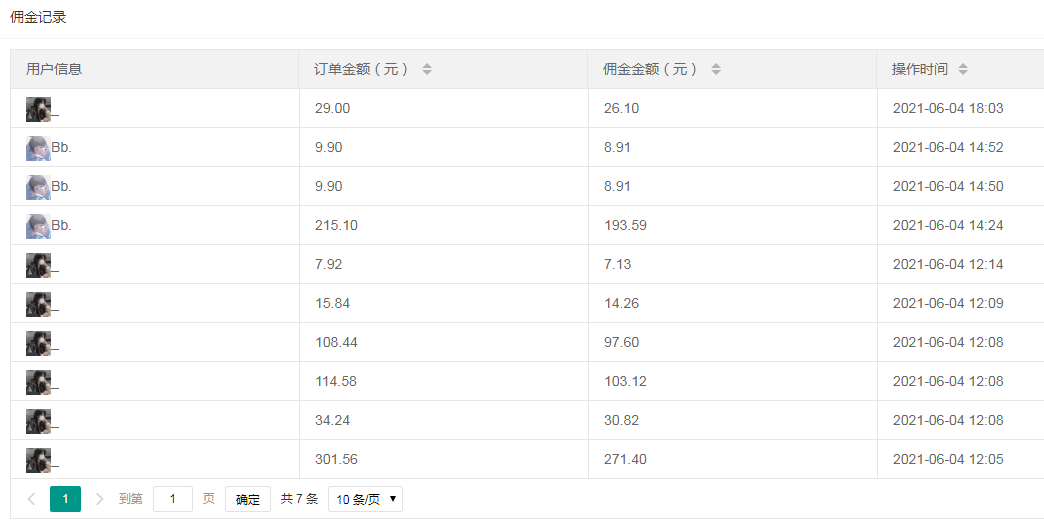Screen dimensions: 1044x523
Task: Select order amount 7.92 cell
Action: pos(443,264)
